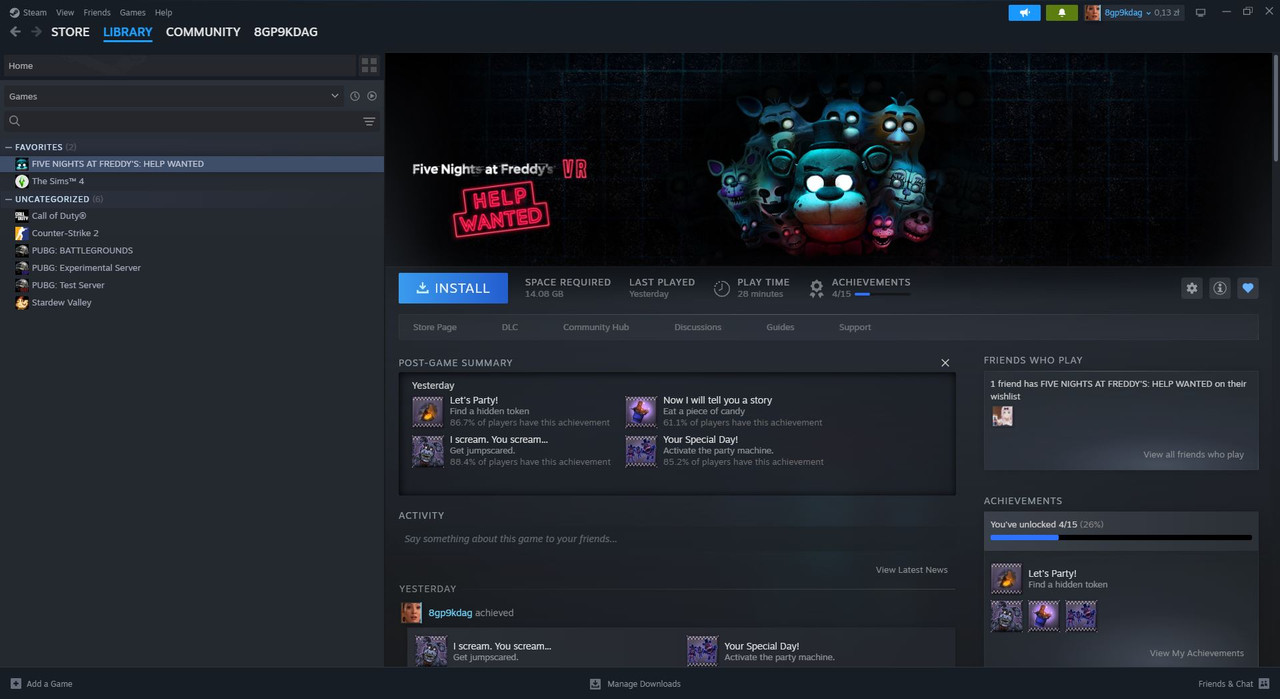The image size is (1280, 699).
Task: Open the Games menu
Action: click(x=132, y=12)
